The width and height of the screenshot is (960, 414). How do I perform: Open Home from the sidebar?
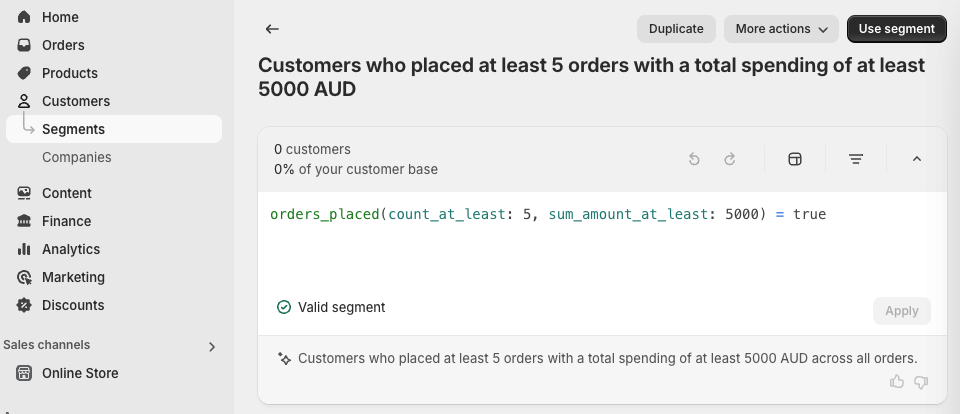[x=60, y=17]
